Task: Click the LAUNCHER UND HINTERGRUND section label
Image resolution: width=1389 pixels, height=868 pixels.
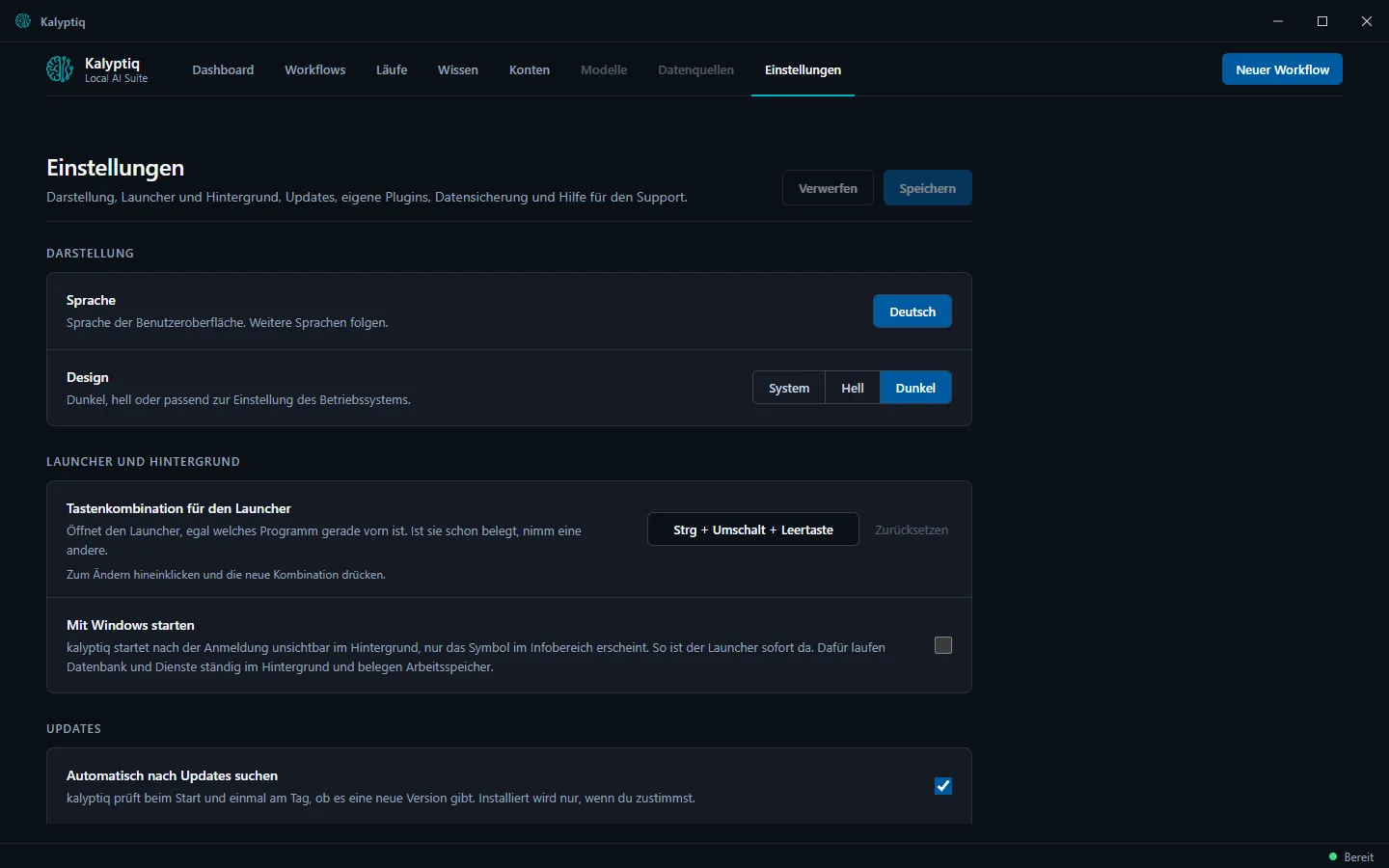Action: point(143,461)
